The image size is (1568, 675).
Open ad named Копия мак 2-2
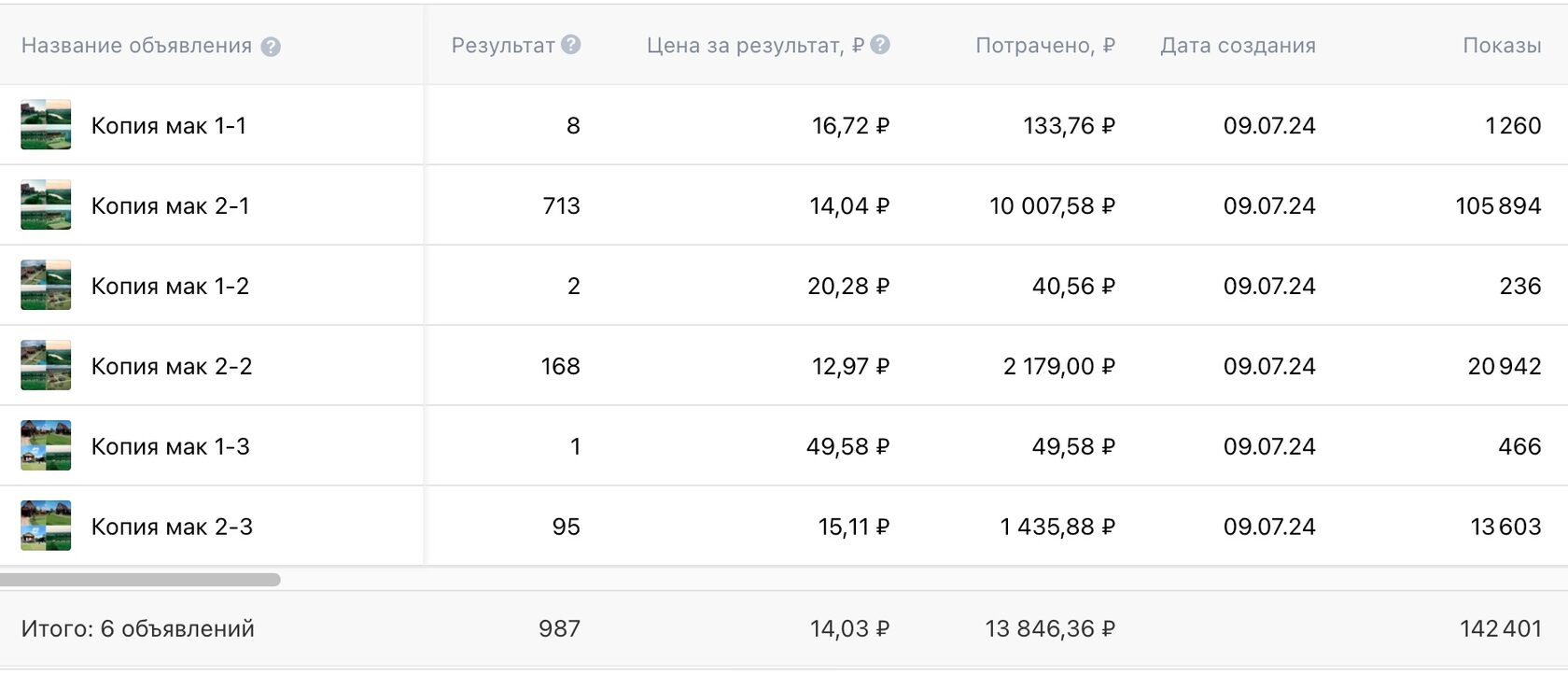[x=172, y=367]
